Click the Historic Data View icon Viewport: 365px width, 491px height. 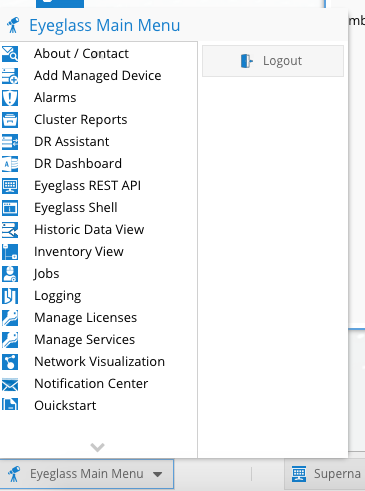click(10, 230)
